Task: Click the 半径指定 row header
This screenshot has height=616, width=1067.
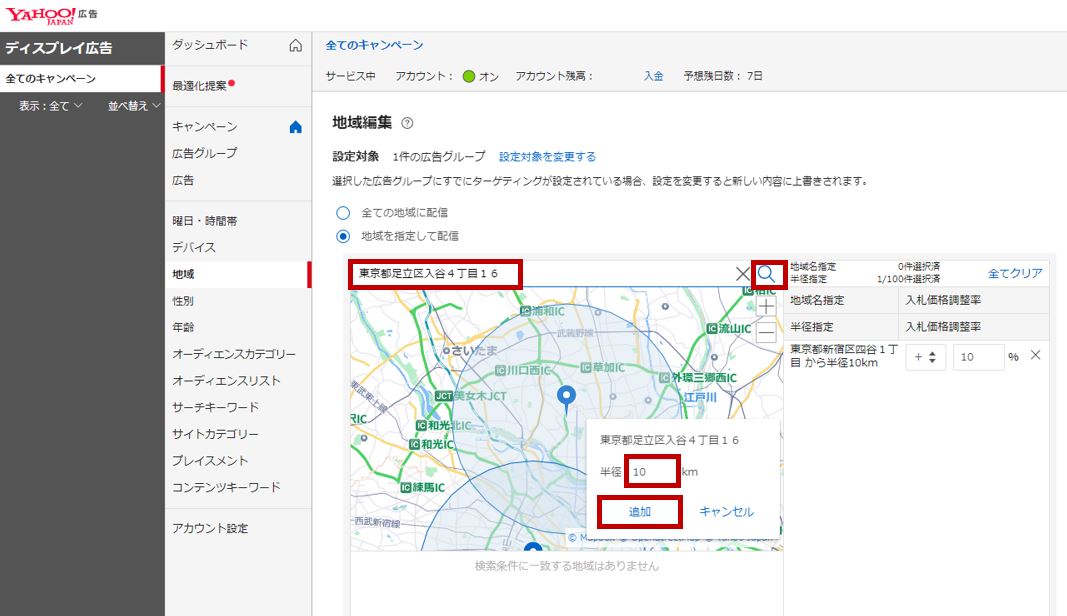Action: 811,327
